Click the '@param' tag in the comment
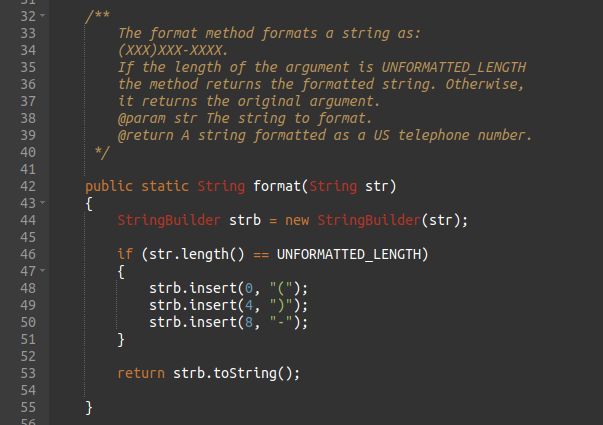 [x=141, y=117]
